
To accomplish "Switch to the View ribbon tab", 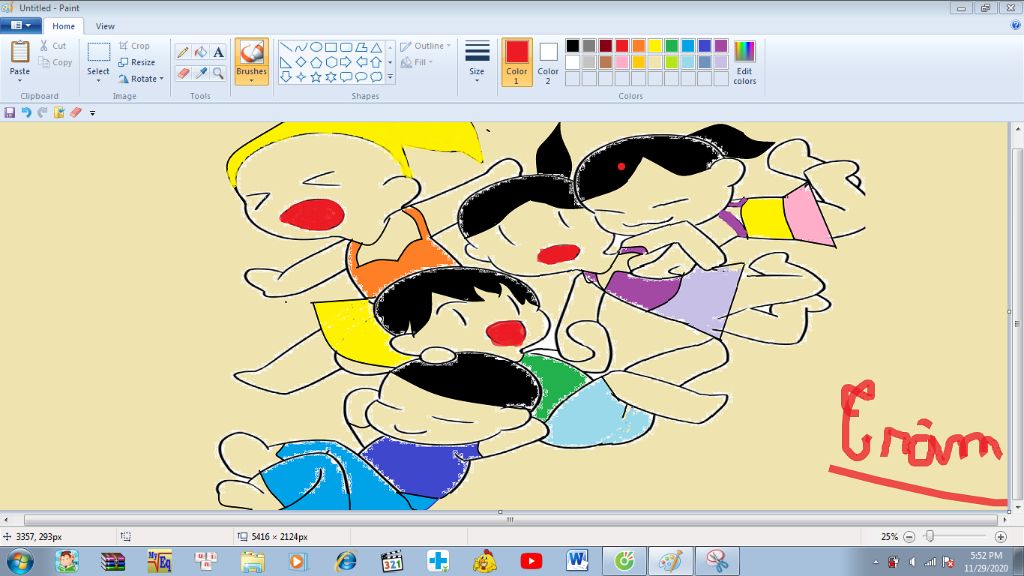I will 105,26.
